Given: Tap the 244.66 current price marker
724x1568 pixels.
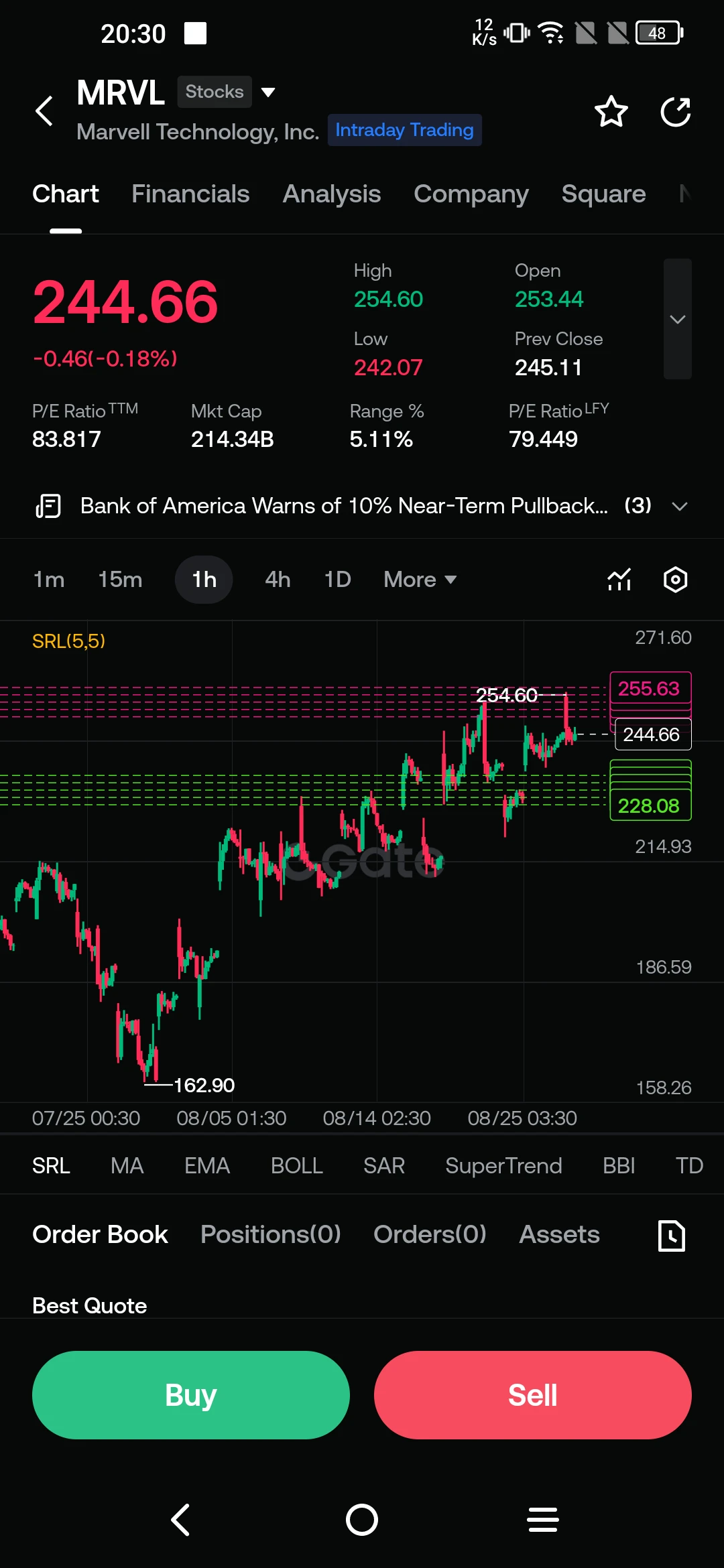Looking at the screenshot, I should (x=653, y=734).
